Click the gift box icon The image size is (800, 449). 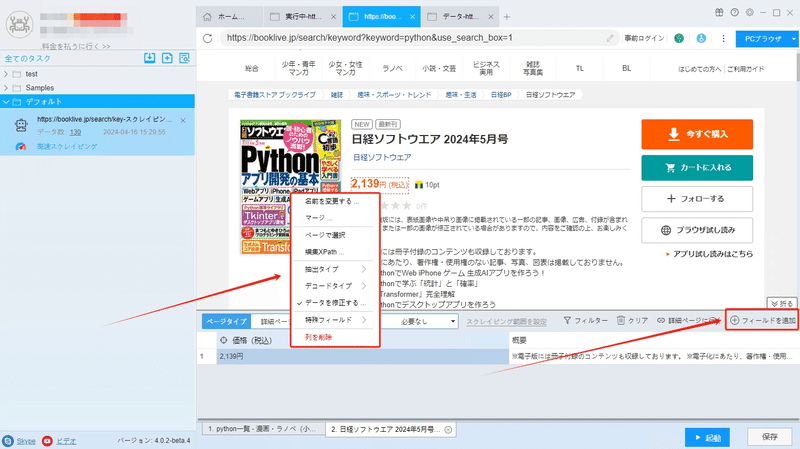tap(719, 13)
